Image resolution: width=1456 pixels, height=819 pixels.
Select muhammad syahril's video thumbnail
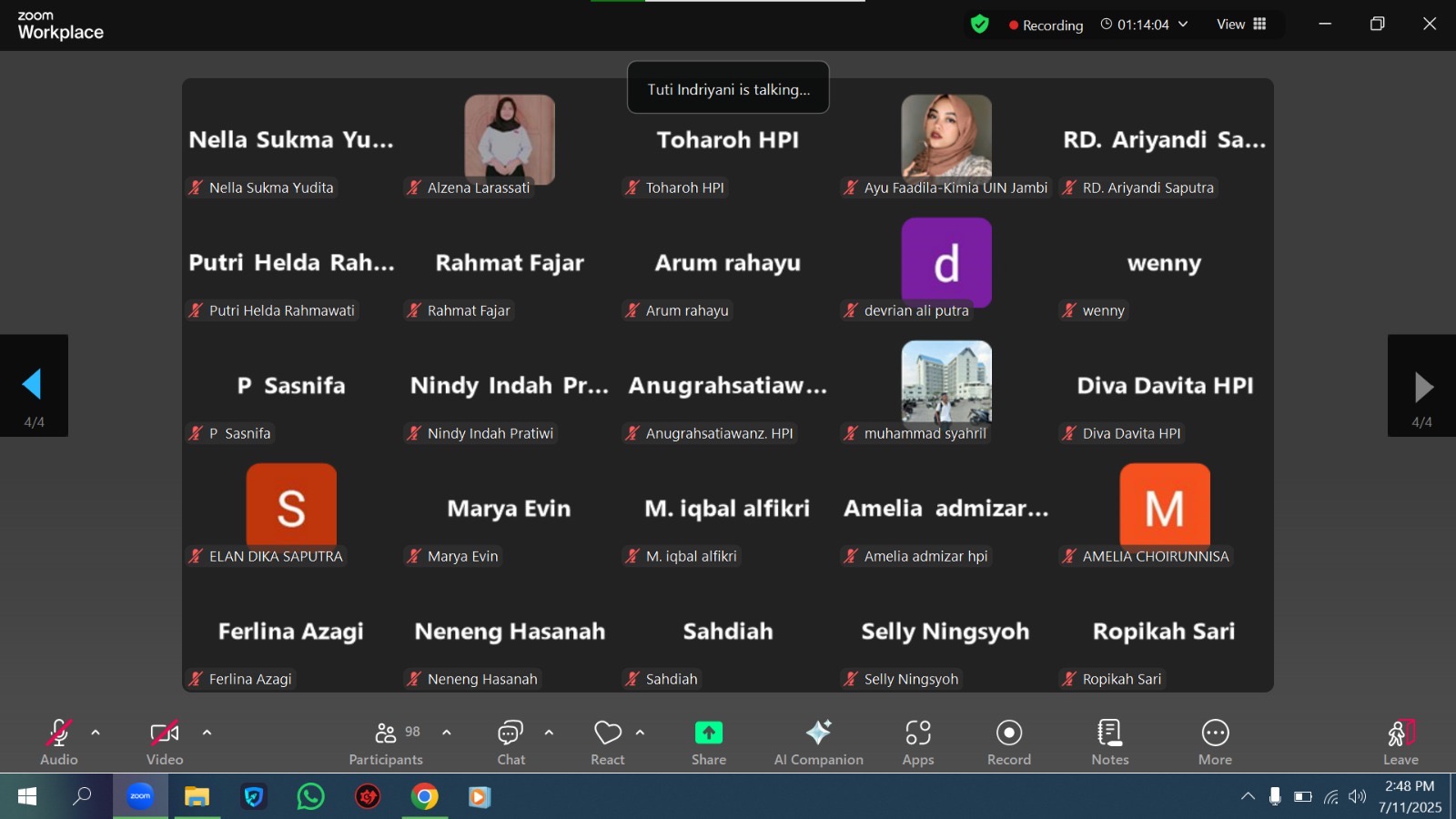(x=946, y=382)
